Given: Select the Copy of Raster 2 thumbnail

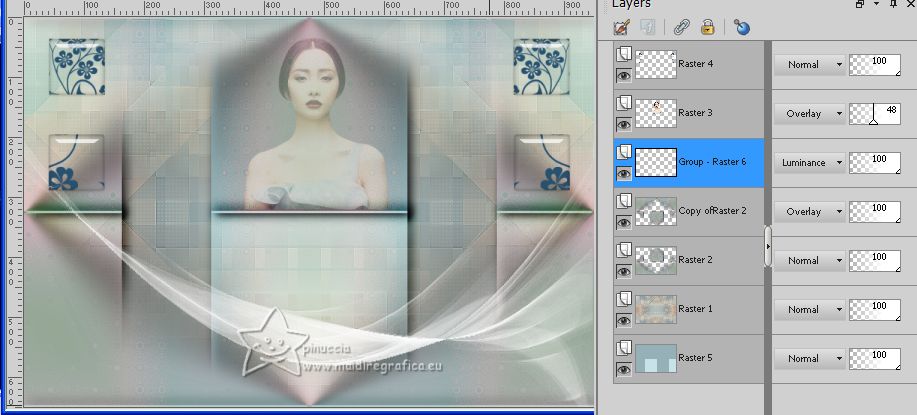Looking at the screenshot, I should click(x=656, y=212).
